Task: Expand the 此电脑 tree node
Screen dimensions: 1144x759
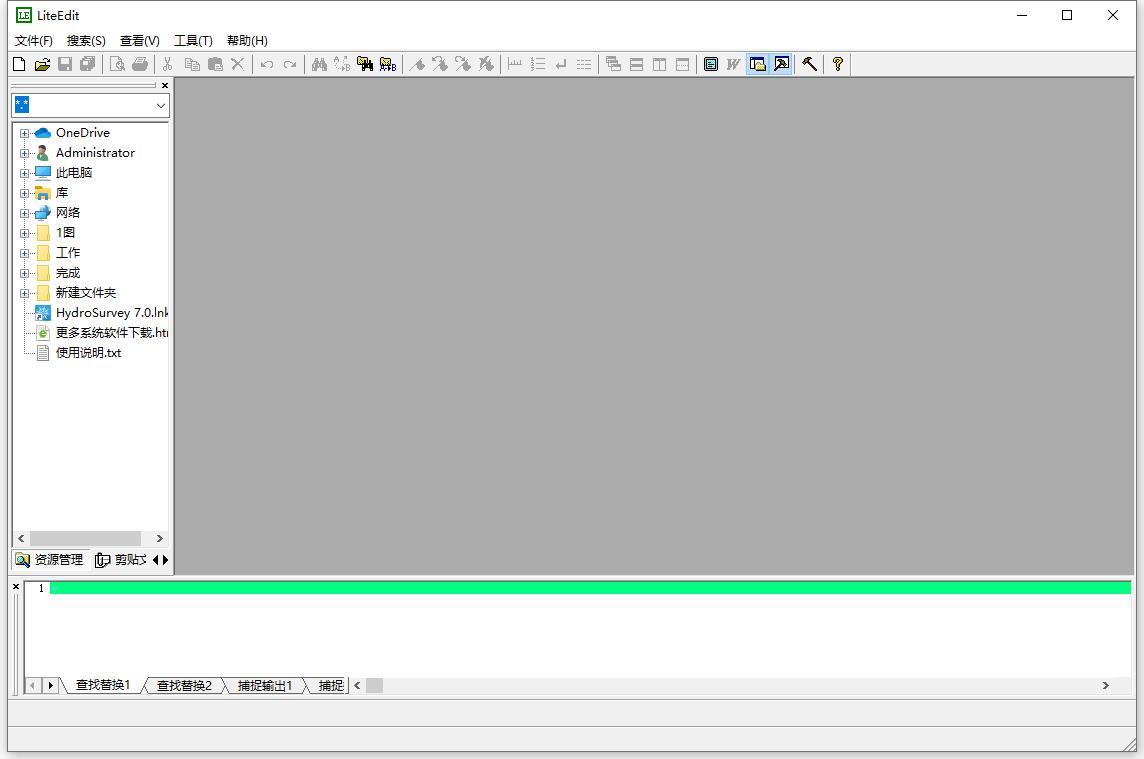Action: (25, 173)
